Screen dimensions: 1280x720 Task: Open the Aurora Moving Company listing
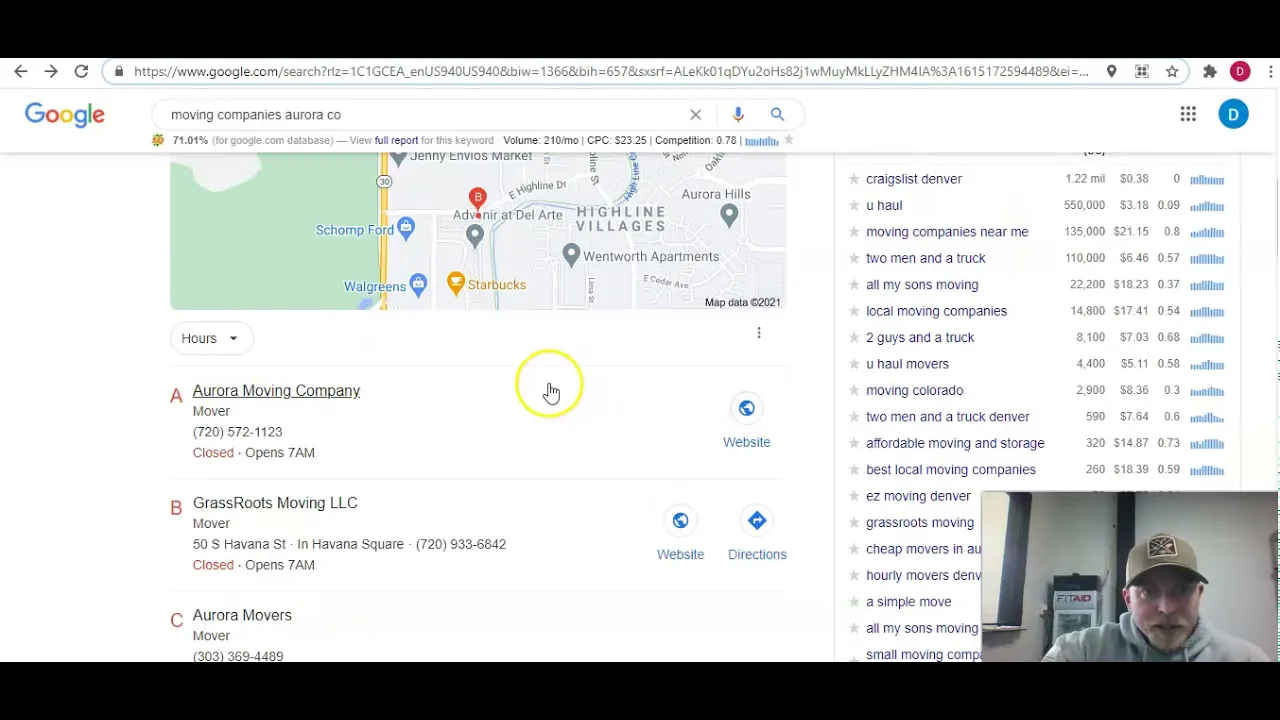click(276, 391)
